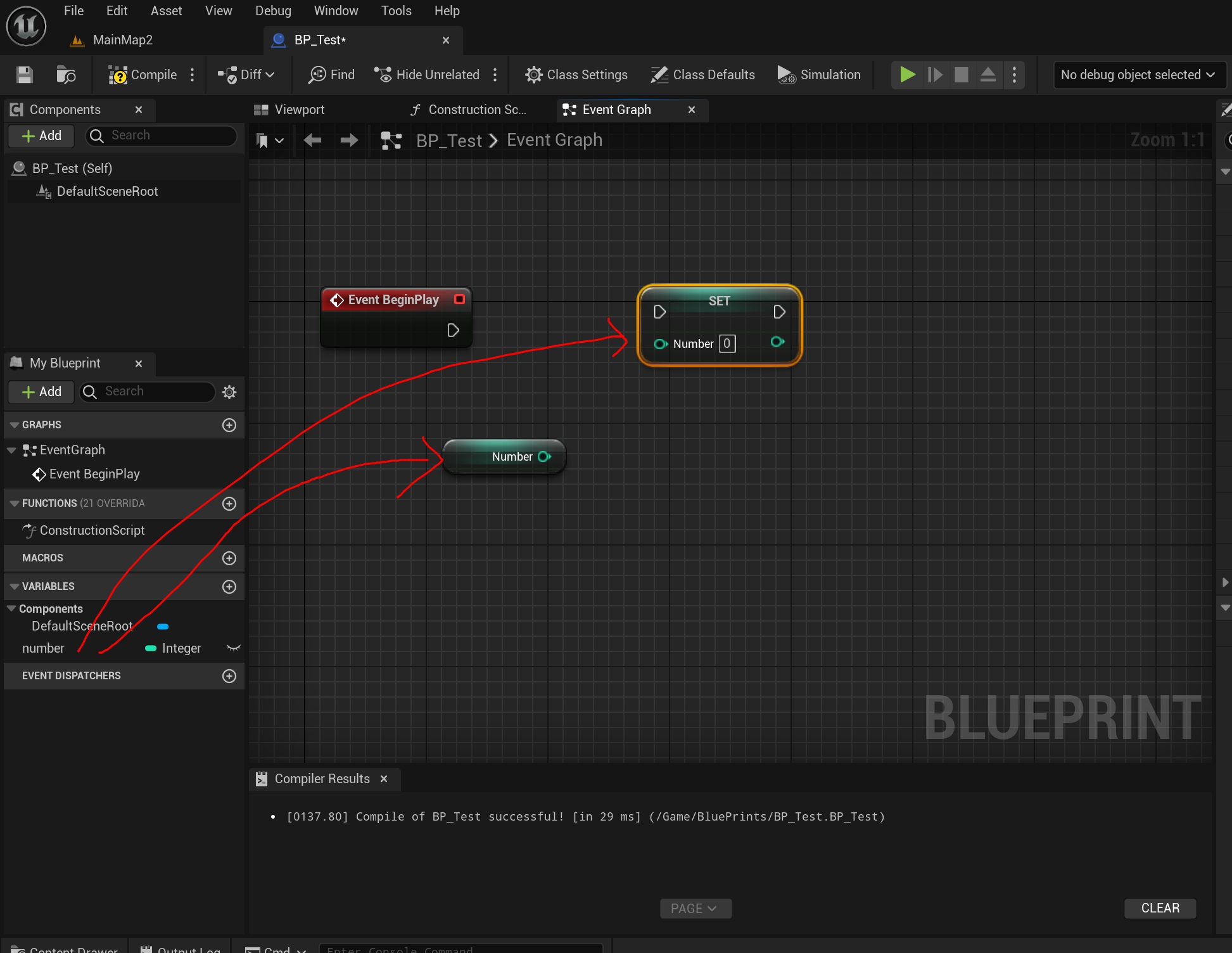Open the PAGE dropdown in Compiler Results

(x=695, y=908)
